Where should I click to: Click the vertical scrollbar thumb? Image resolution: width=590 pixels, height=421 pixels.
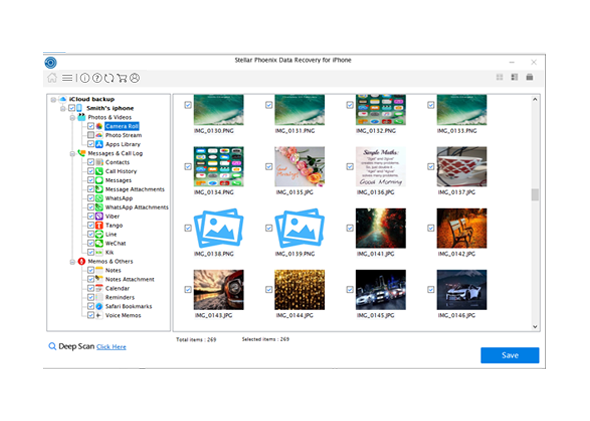[x=535, y=195]
